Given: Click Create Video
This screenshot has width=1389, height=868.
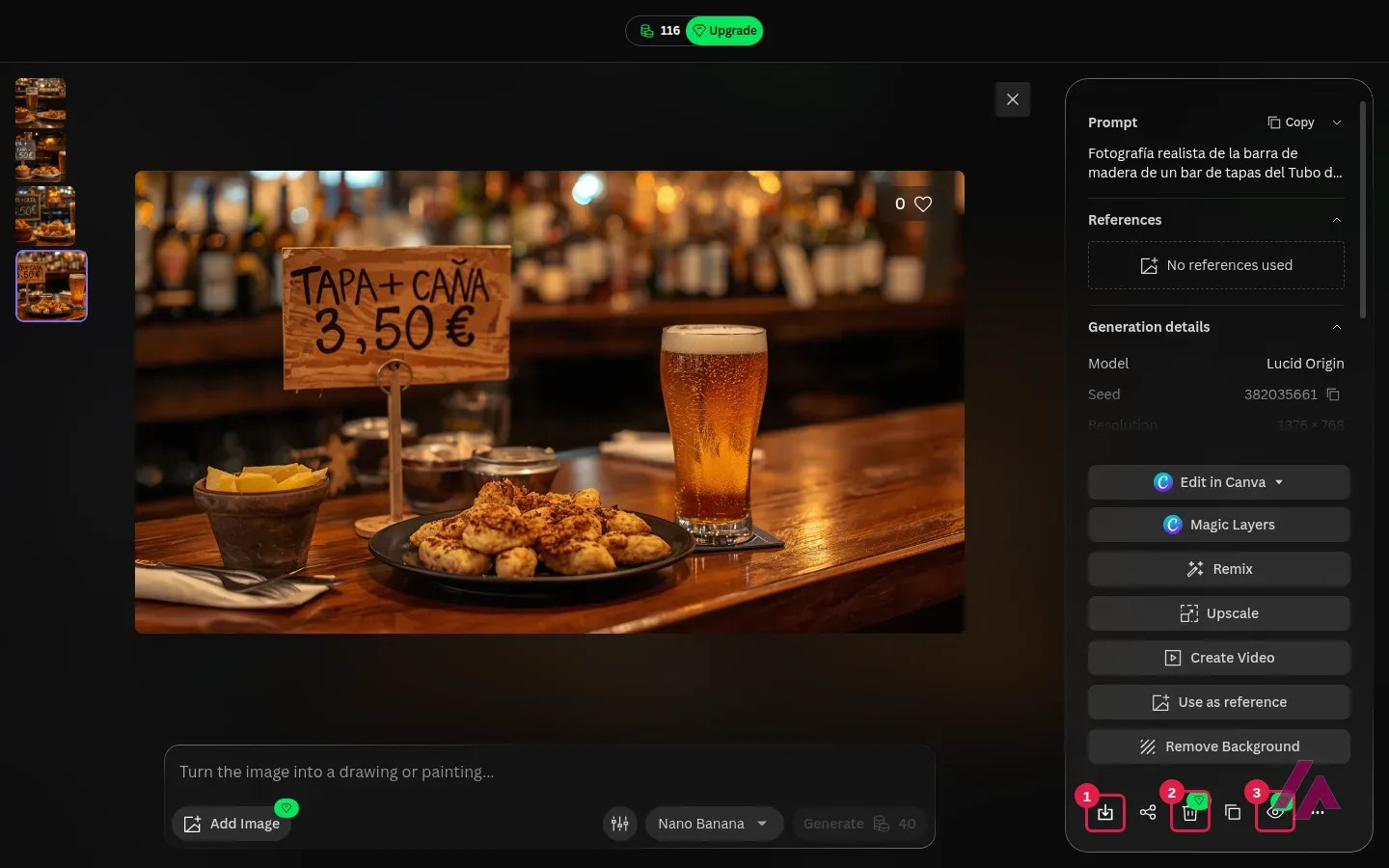Looking at the screenshot, I should (x=1219, y=658).
